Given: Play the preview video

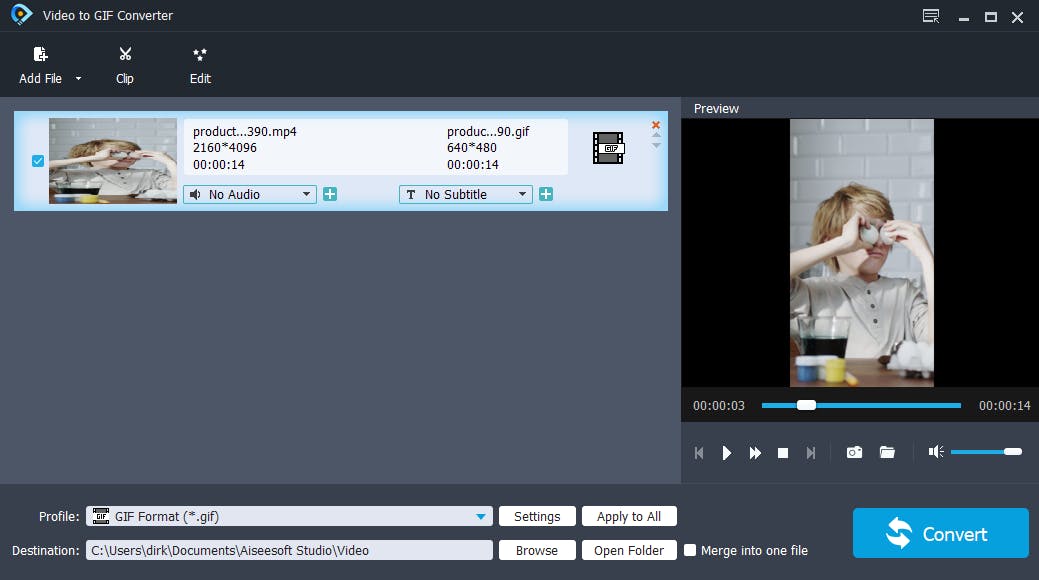Looking at the screenshot, I should coord(727,453).
